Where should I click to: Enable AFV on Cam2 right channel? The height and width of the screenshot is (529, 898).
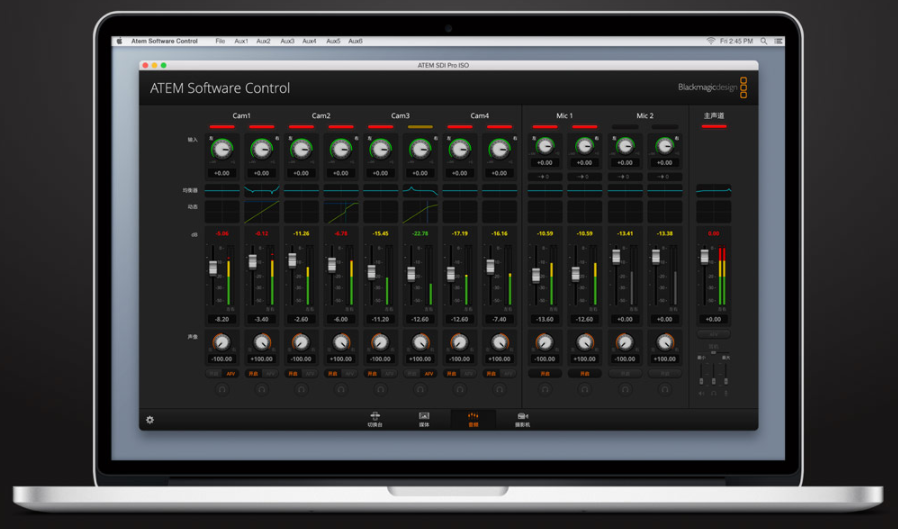[x=349, y=374]
